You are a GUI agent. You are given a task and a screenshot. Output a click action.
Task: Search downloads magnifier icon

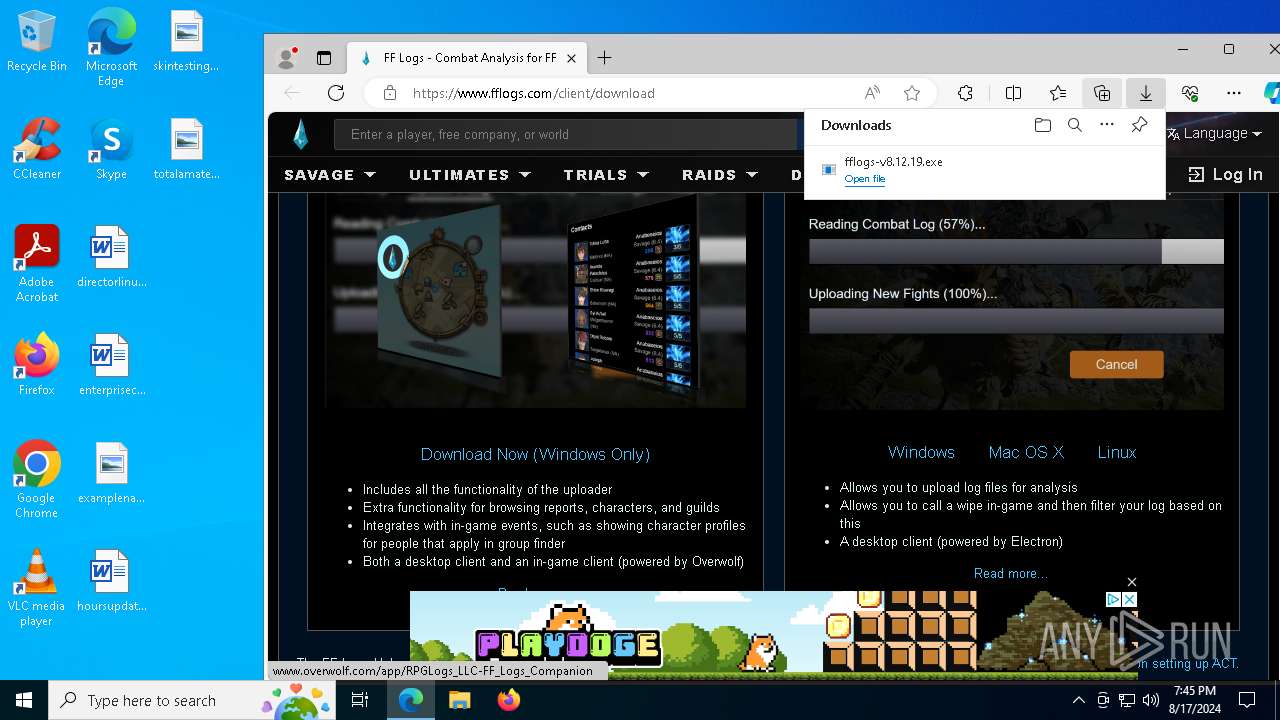pyautogui.click(x=1075, y=125)
